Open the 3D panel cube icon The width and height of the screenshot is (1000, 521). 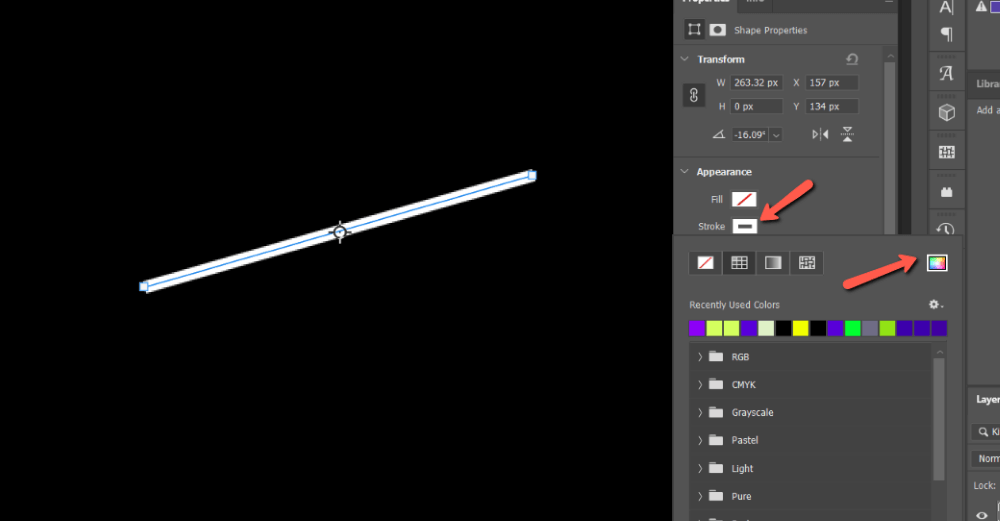click(946, 113)
